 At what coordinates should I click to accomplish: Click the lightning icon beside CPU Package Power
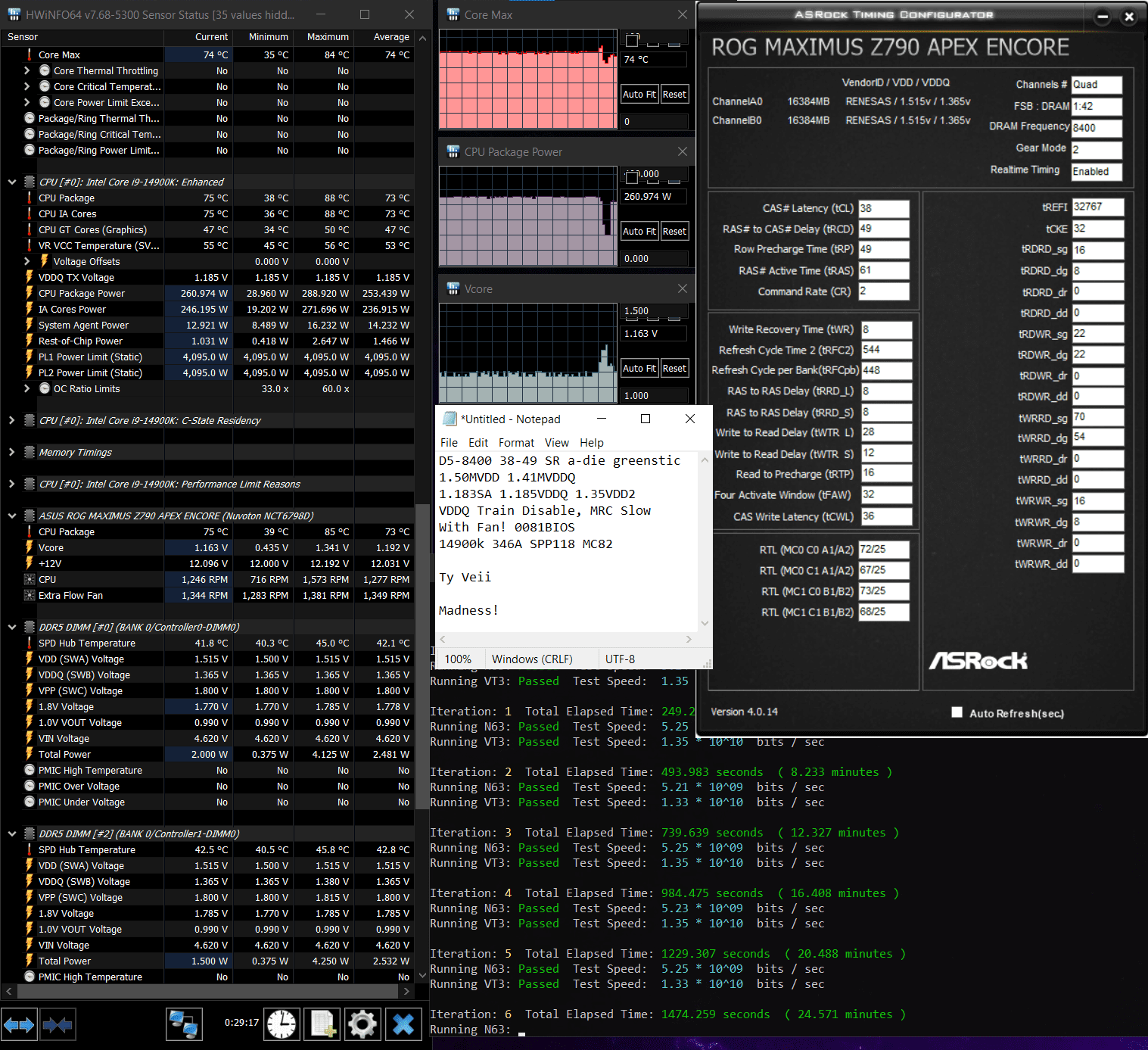30,293
